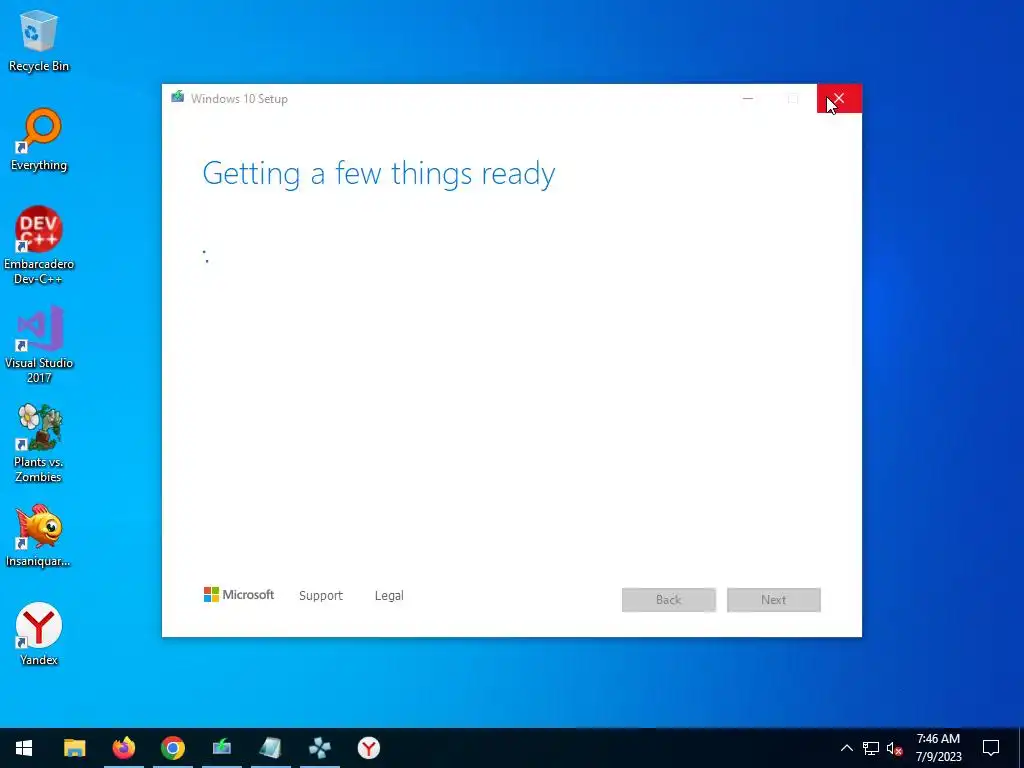Switch to Firefox in the taskbar
Image resolution: width=1024 pixels, height=768 pixels.
pyautogui.click(x=123, y=748)
